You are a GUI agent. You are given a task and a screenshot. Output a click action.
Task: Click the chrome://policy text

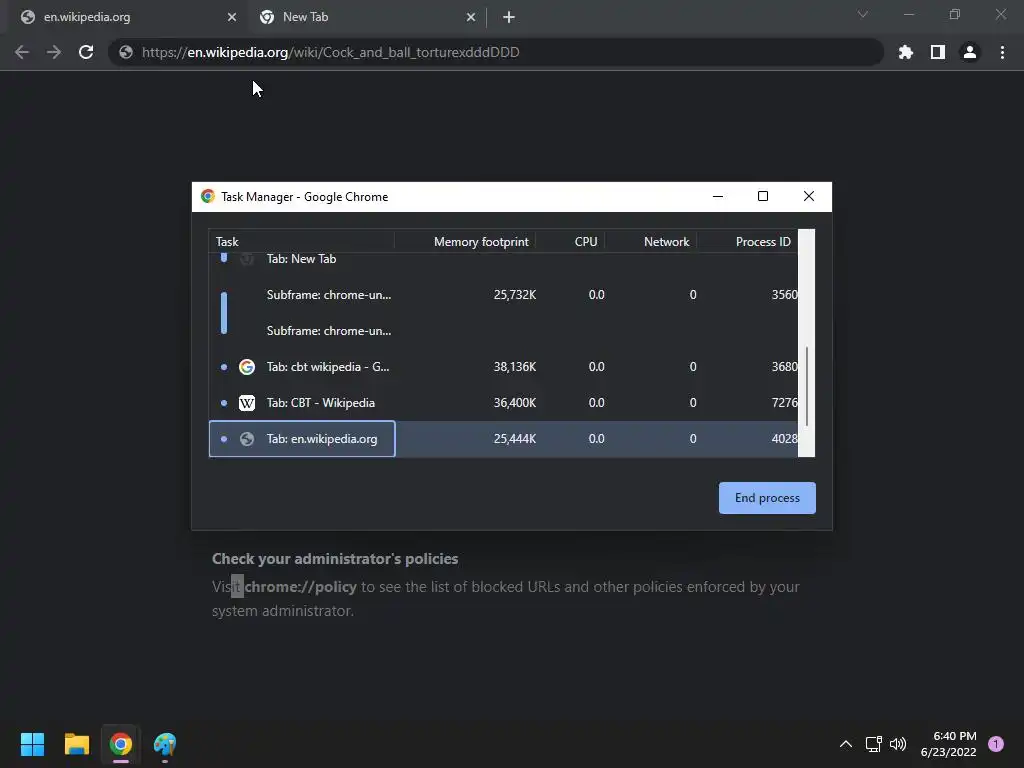[300, 586]
